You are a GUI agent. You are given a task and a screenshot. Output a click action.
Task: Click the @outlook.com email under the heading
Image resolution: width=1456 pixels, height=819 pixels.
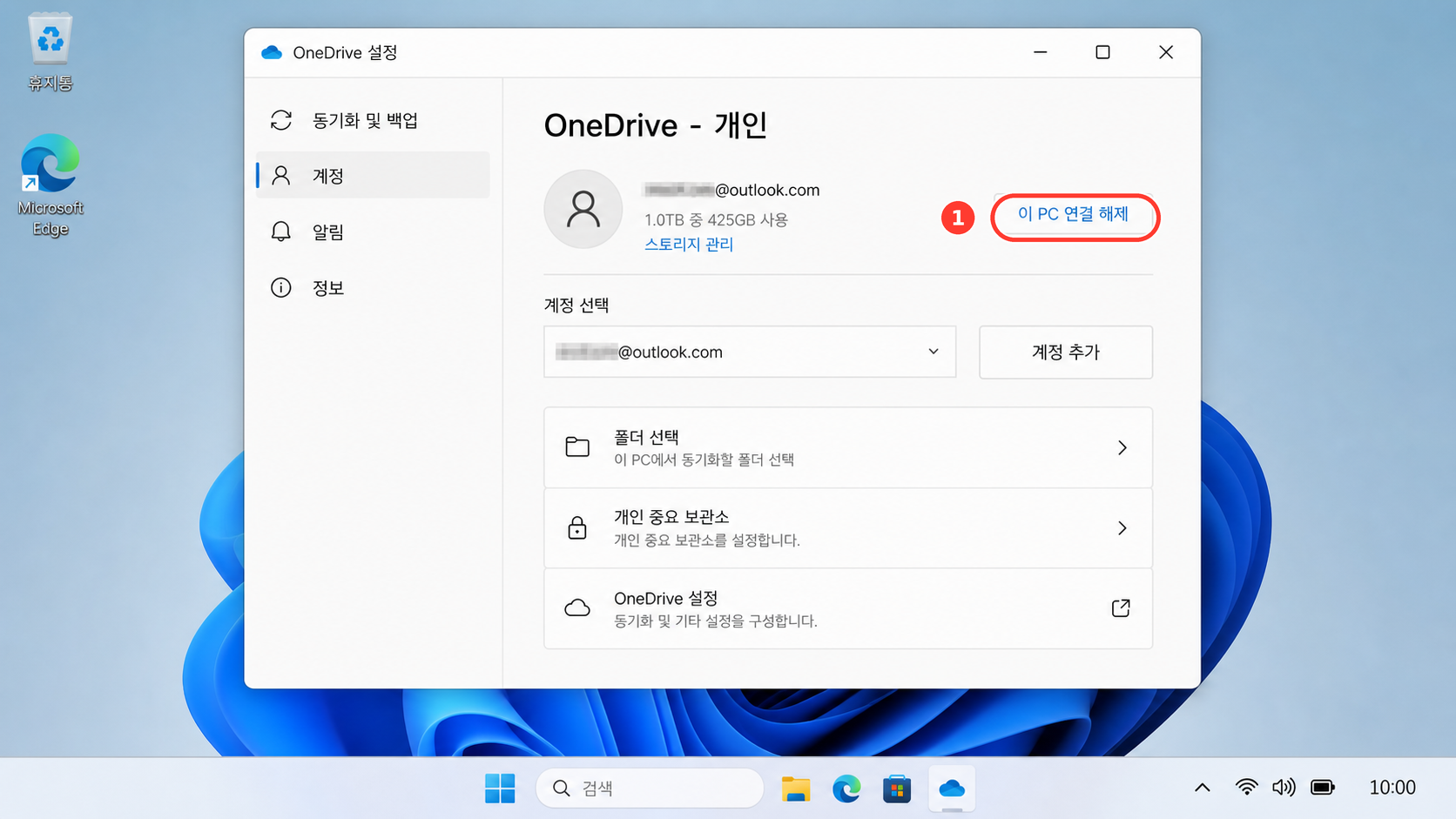pyautogui.click(x=731, y=190)
